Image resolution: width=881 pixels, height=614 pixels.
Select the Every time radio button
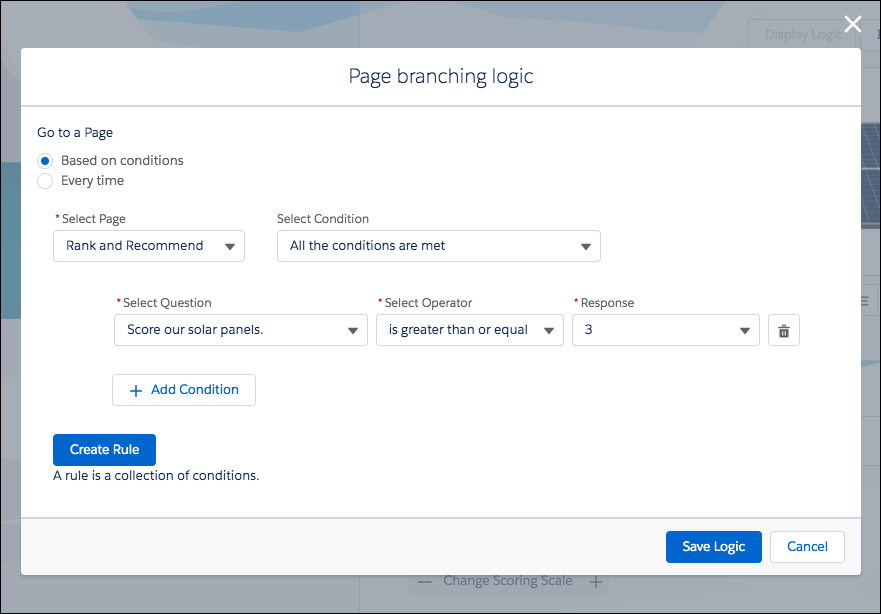click(x=45, y=181)
